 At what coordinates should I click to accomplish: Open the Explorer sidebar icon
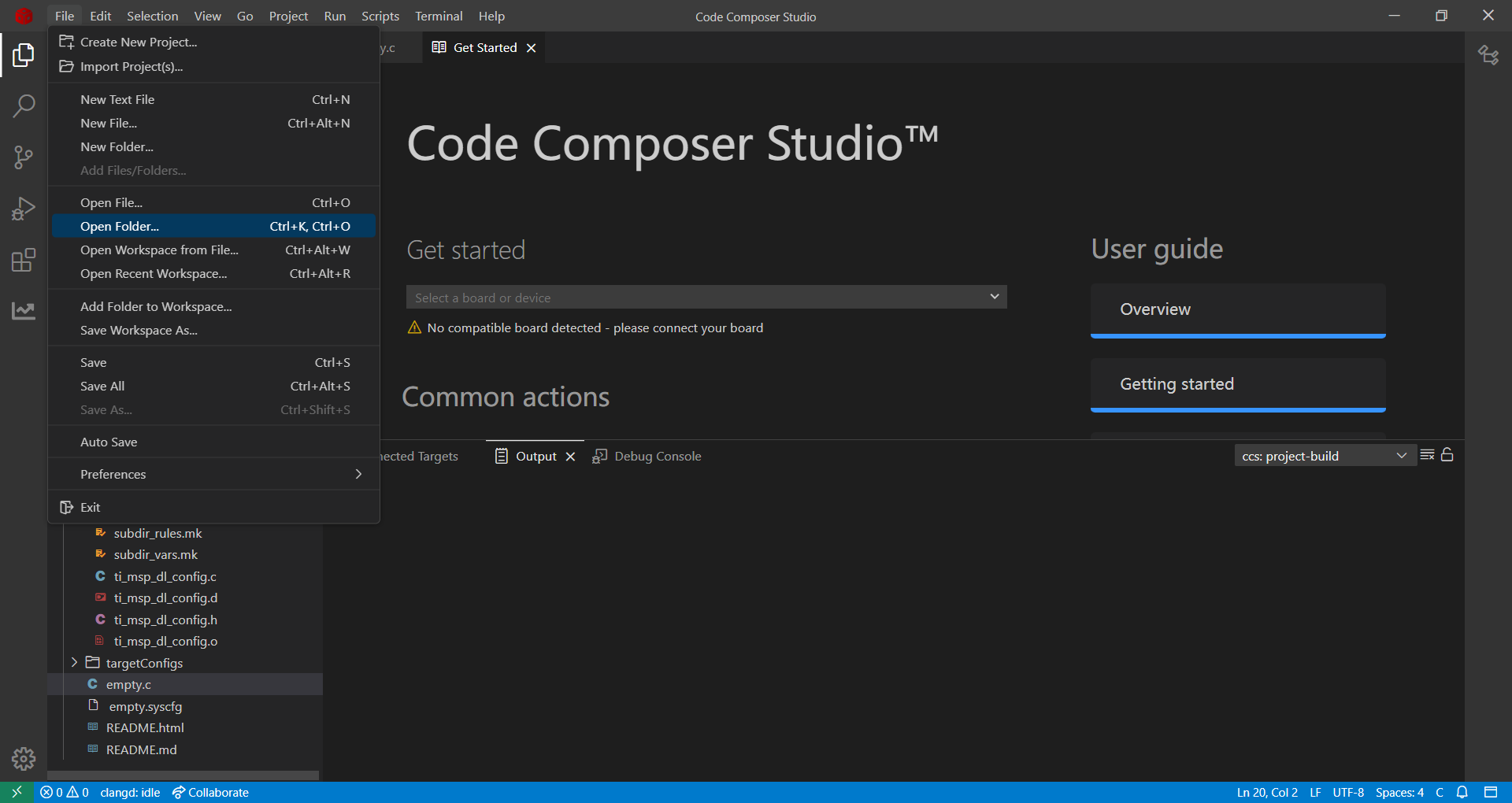(24, 55)
